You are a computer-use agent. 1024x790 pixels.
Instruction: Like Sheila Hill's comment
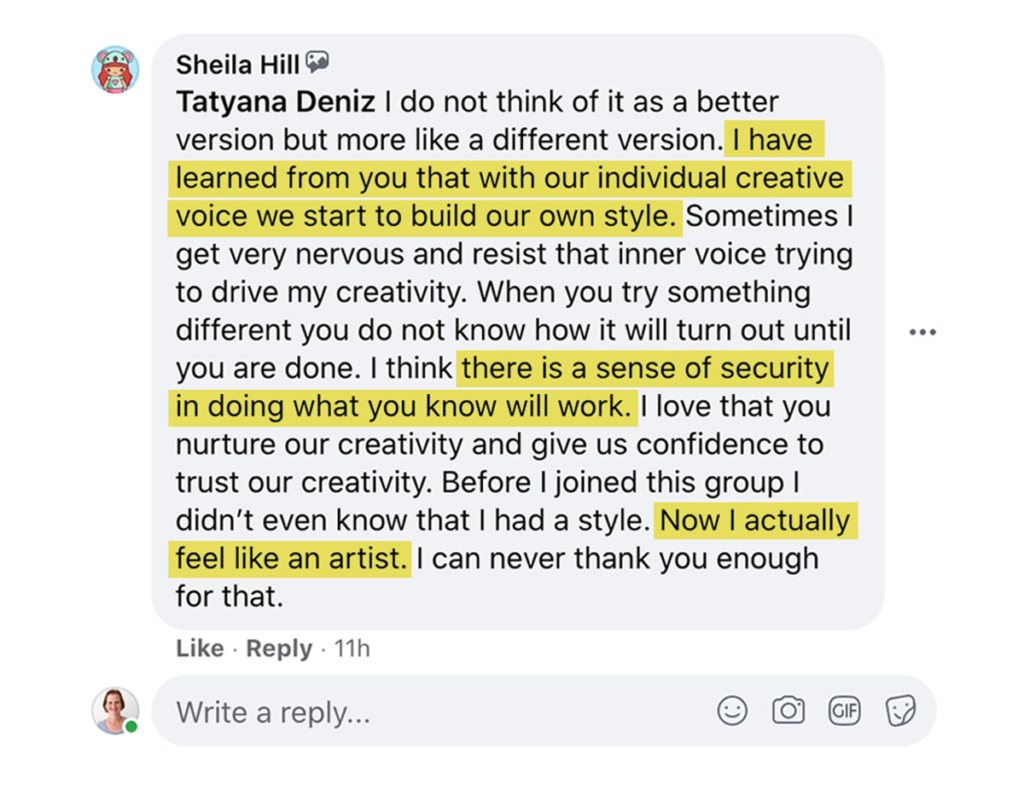point(199,648)
